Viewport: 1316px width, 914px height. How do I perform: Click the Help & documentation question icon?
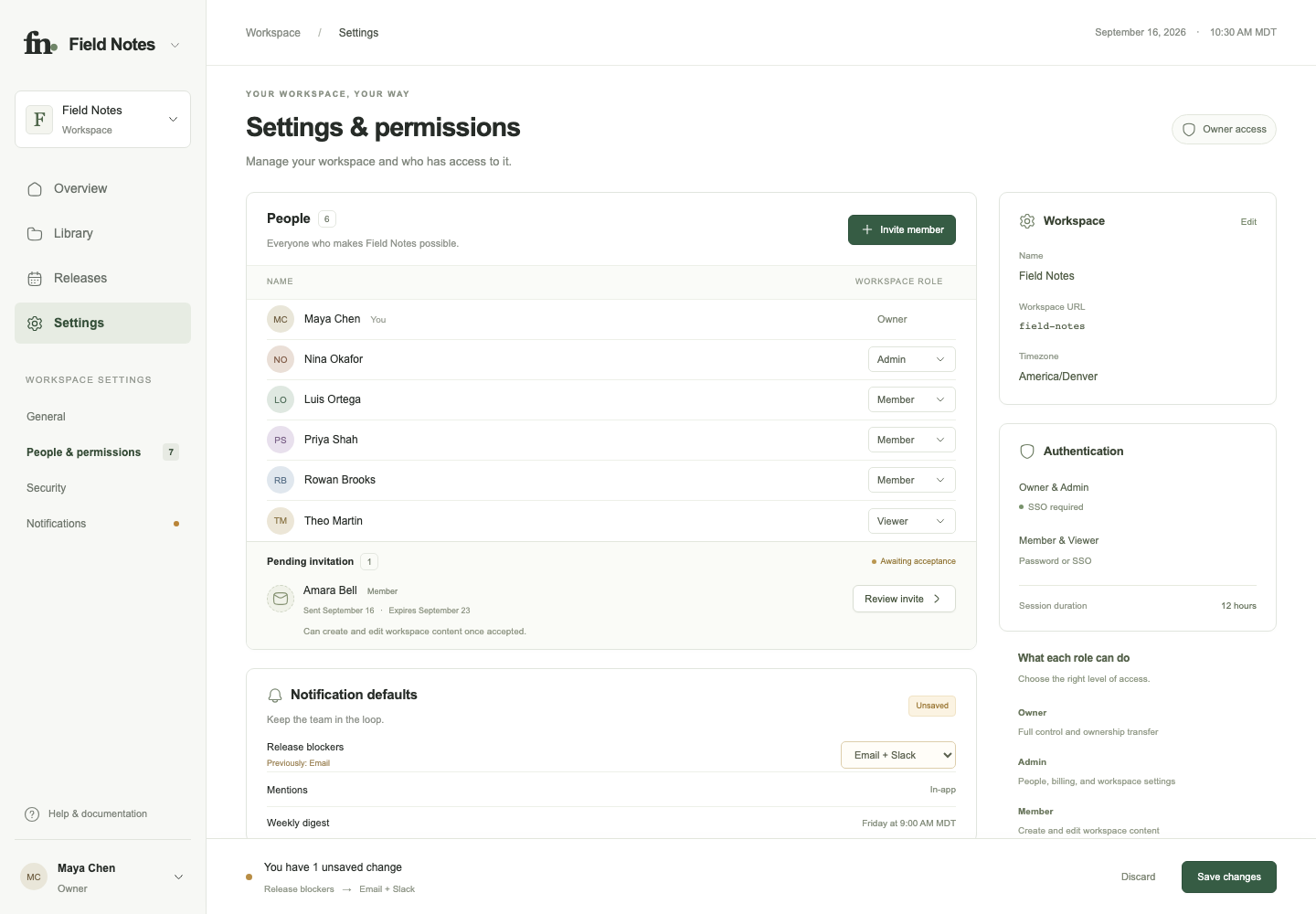[x=32, y=814]
